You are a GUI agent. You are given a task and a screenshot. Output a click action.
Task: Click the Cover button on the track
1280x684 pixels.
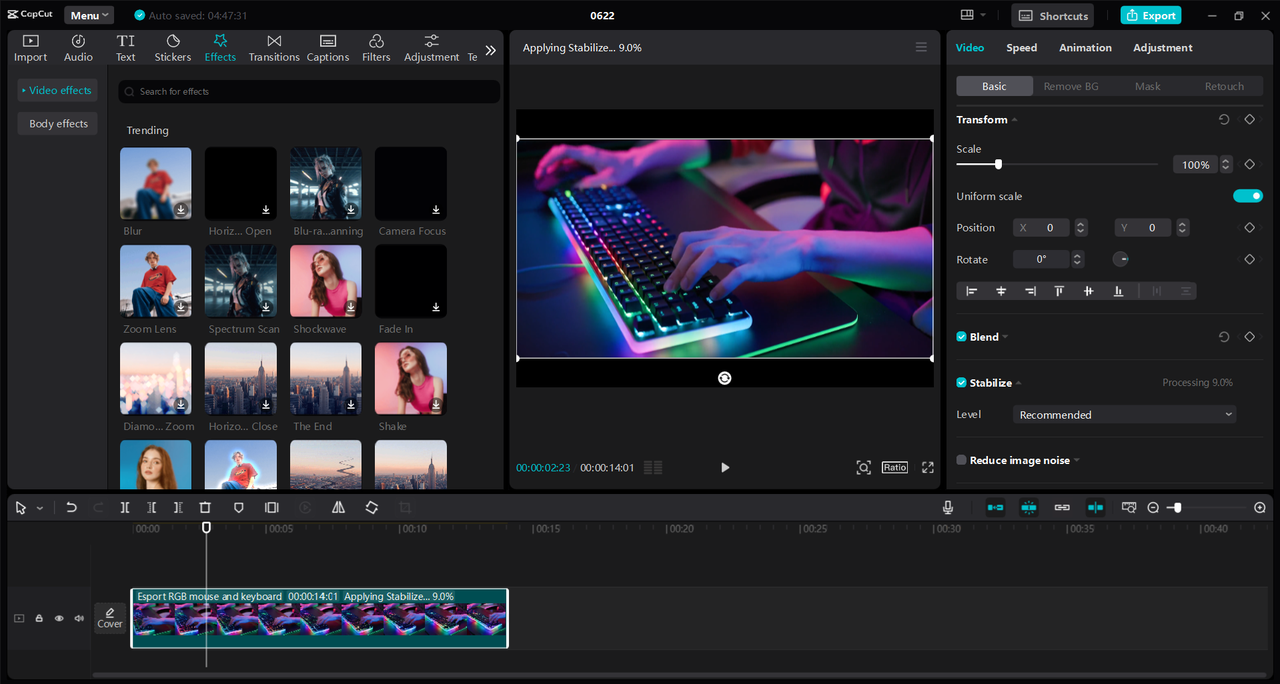(x=110, y=618)
